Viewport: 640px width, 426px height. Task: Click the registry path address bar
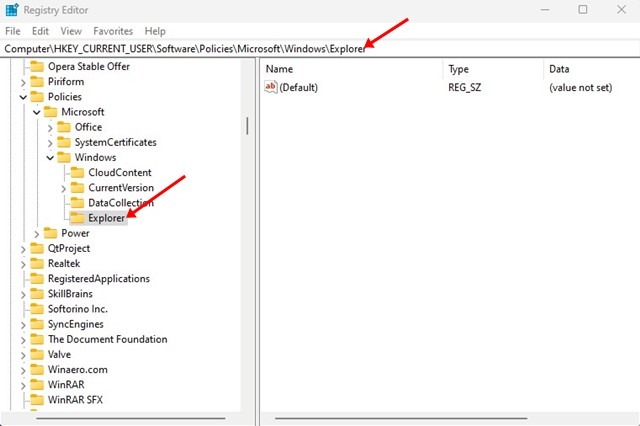click(320, 48)
